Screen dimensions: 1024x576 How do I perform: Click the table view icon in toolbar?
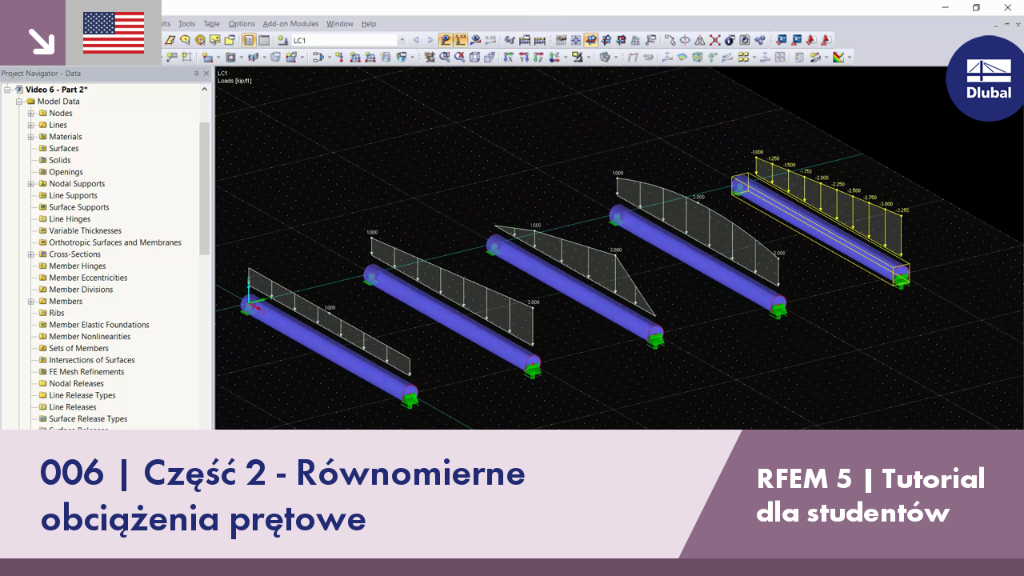click(x=264, y=40)
